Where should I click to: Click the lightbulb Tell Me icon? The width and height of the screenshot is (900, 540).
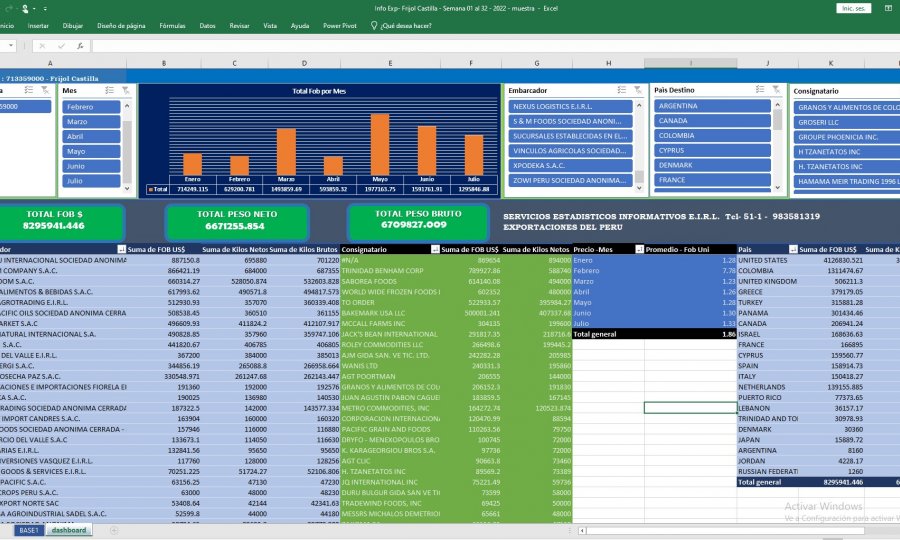(x=374, y=26)
